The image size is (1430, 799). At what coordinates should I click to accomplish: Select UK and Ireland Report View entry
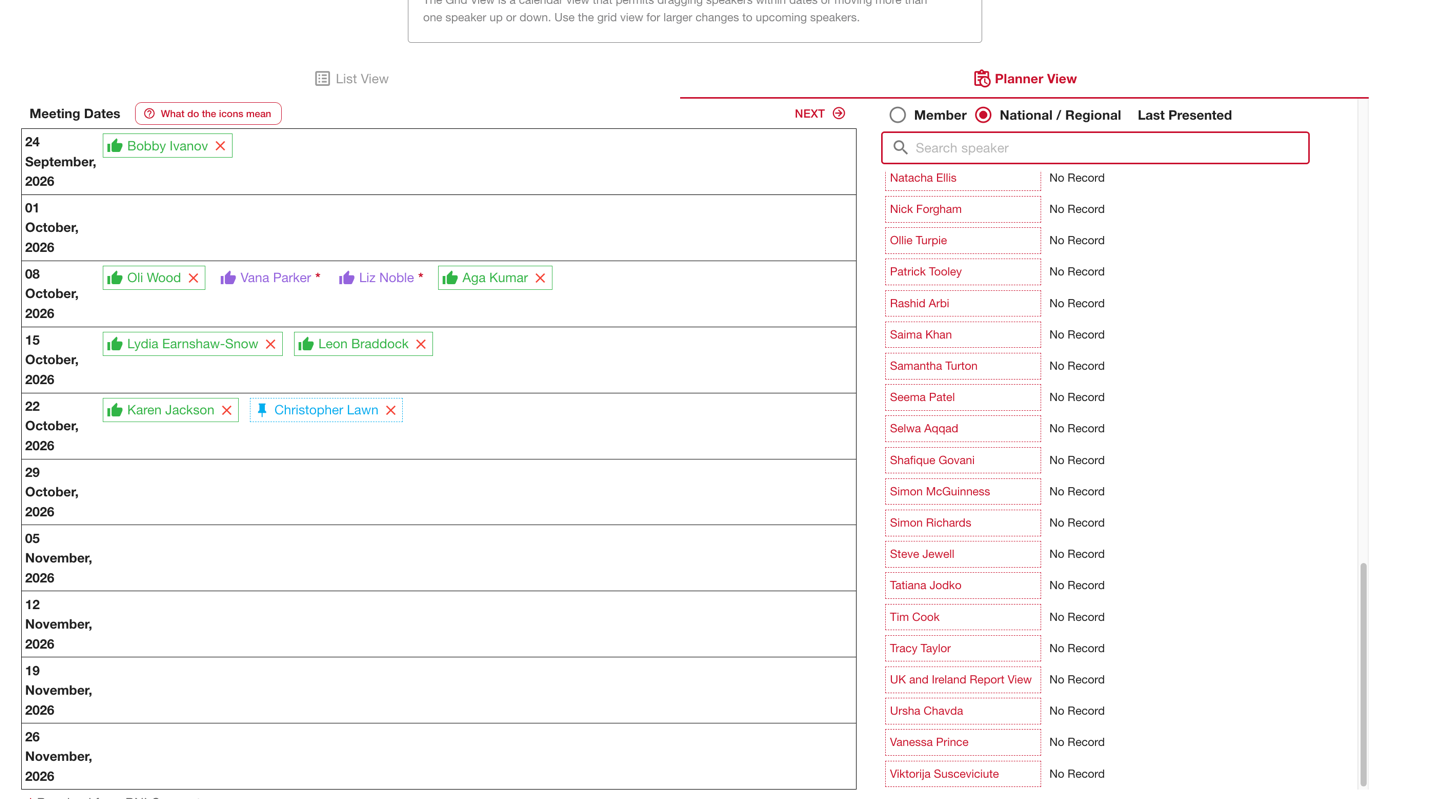[x=962, y=680]
